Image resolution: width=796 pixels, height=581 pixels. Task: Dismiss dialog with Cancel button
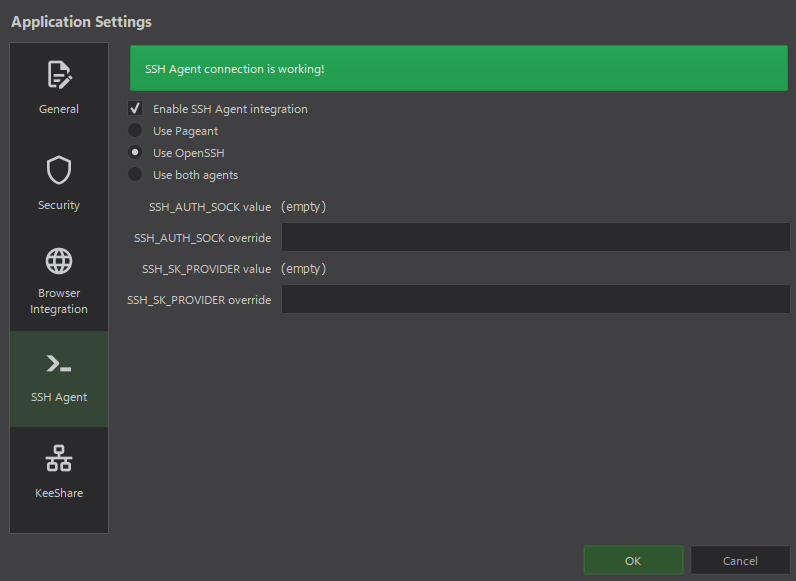[740, 560]
